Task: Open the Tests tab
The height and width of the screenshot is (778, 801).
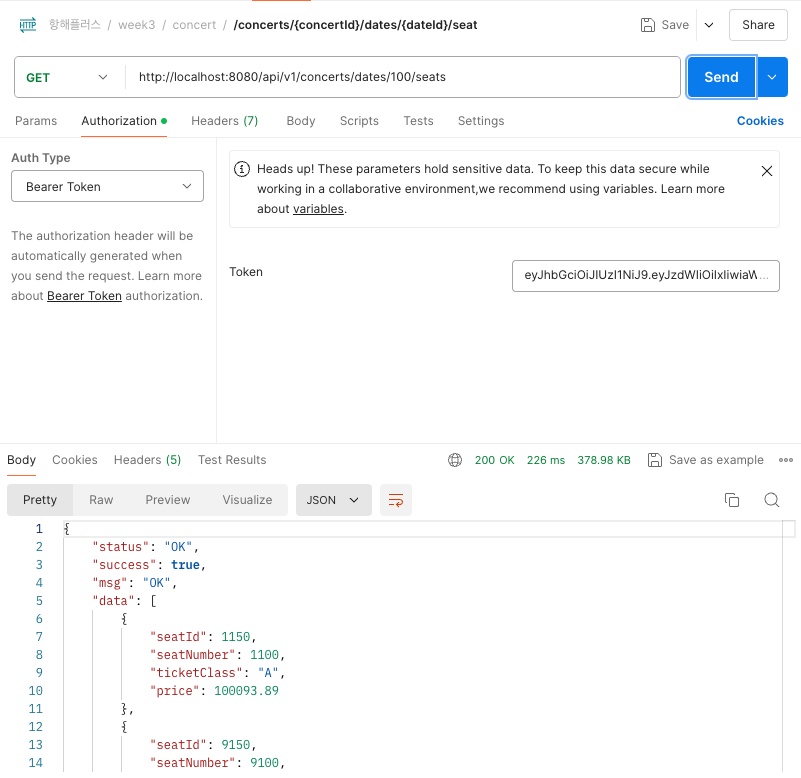Action: [418, 121]
